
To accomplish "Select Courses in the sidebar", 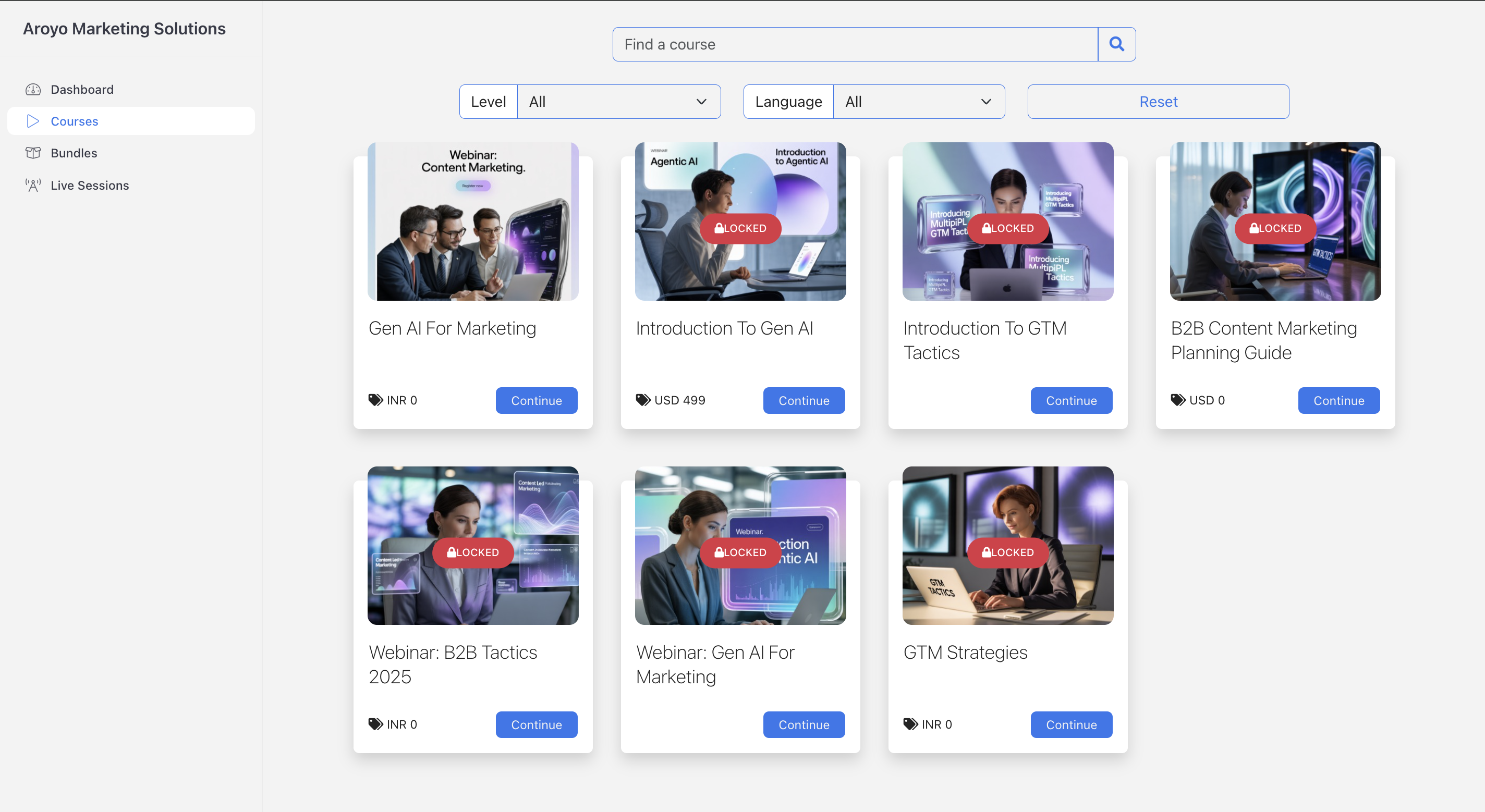I will pos(131,121).
